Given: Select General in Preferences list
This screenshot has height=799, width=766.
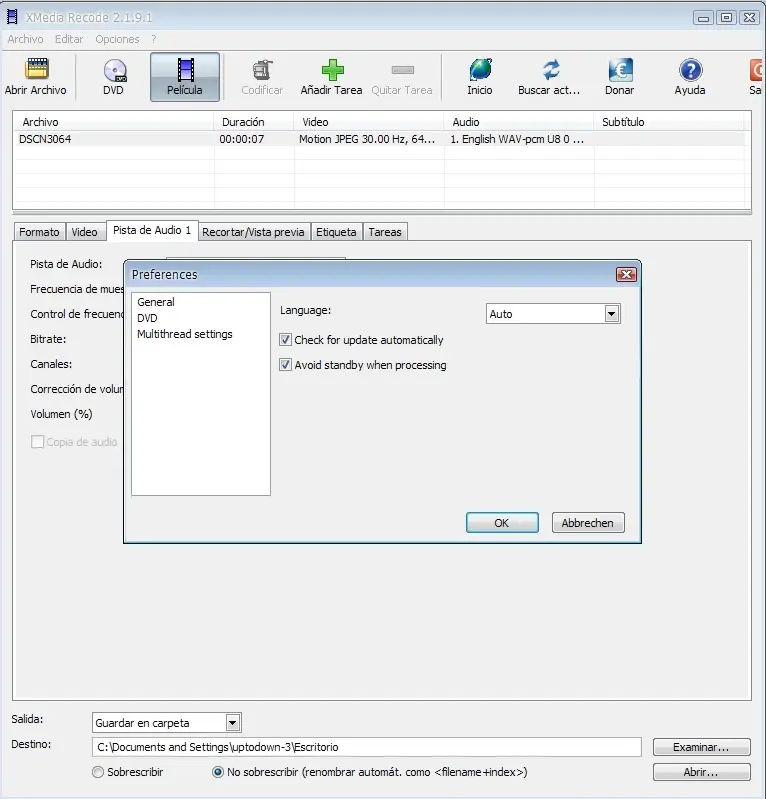Looking at the screenshot, I should point(156,302).
